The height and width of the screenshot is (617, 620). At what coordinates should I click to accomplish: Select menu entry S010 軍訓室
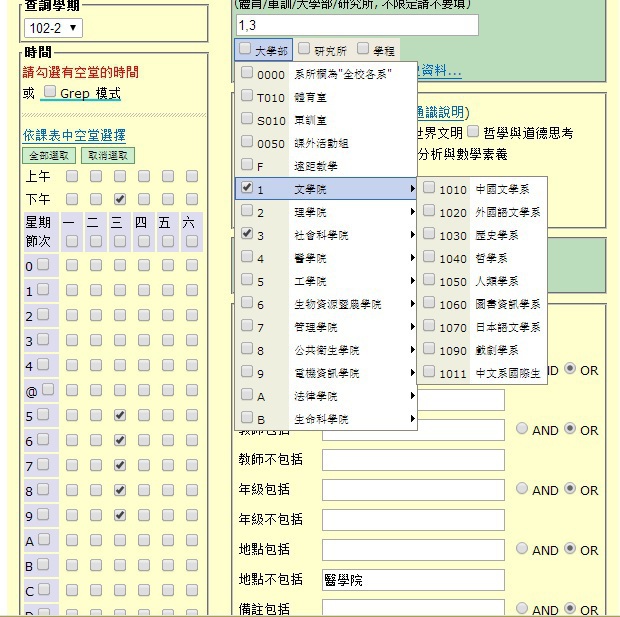[x=326, y=120]
